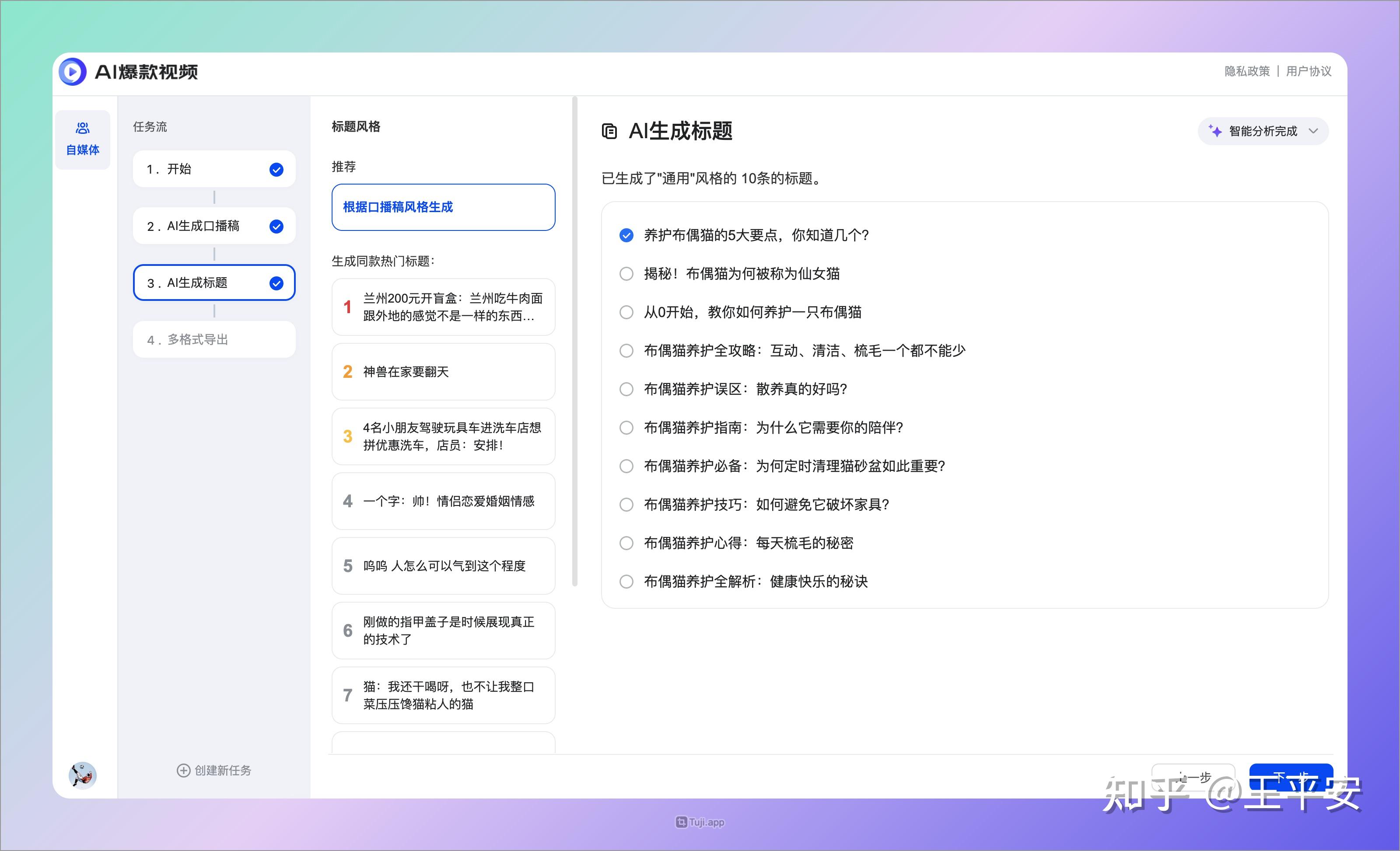Select title 揭秘！布偶猫为何被称为仙女猫

(x=626, y=274)
